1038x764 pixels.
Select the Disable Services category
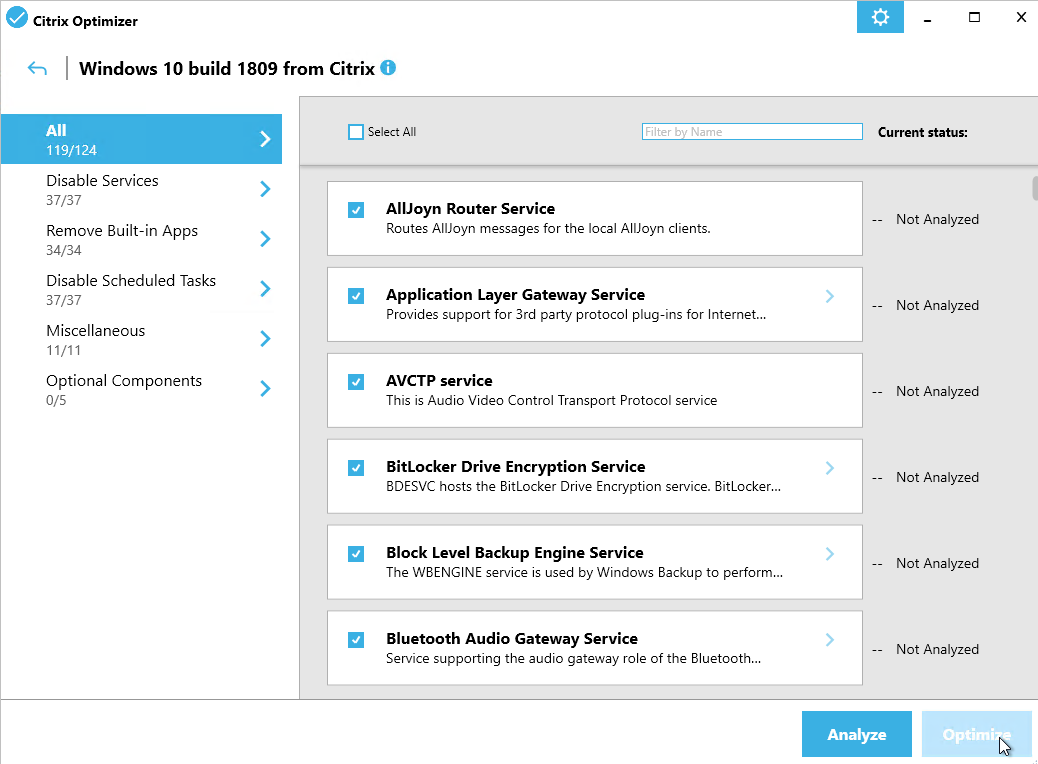pos(141,189)
